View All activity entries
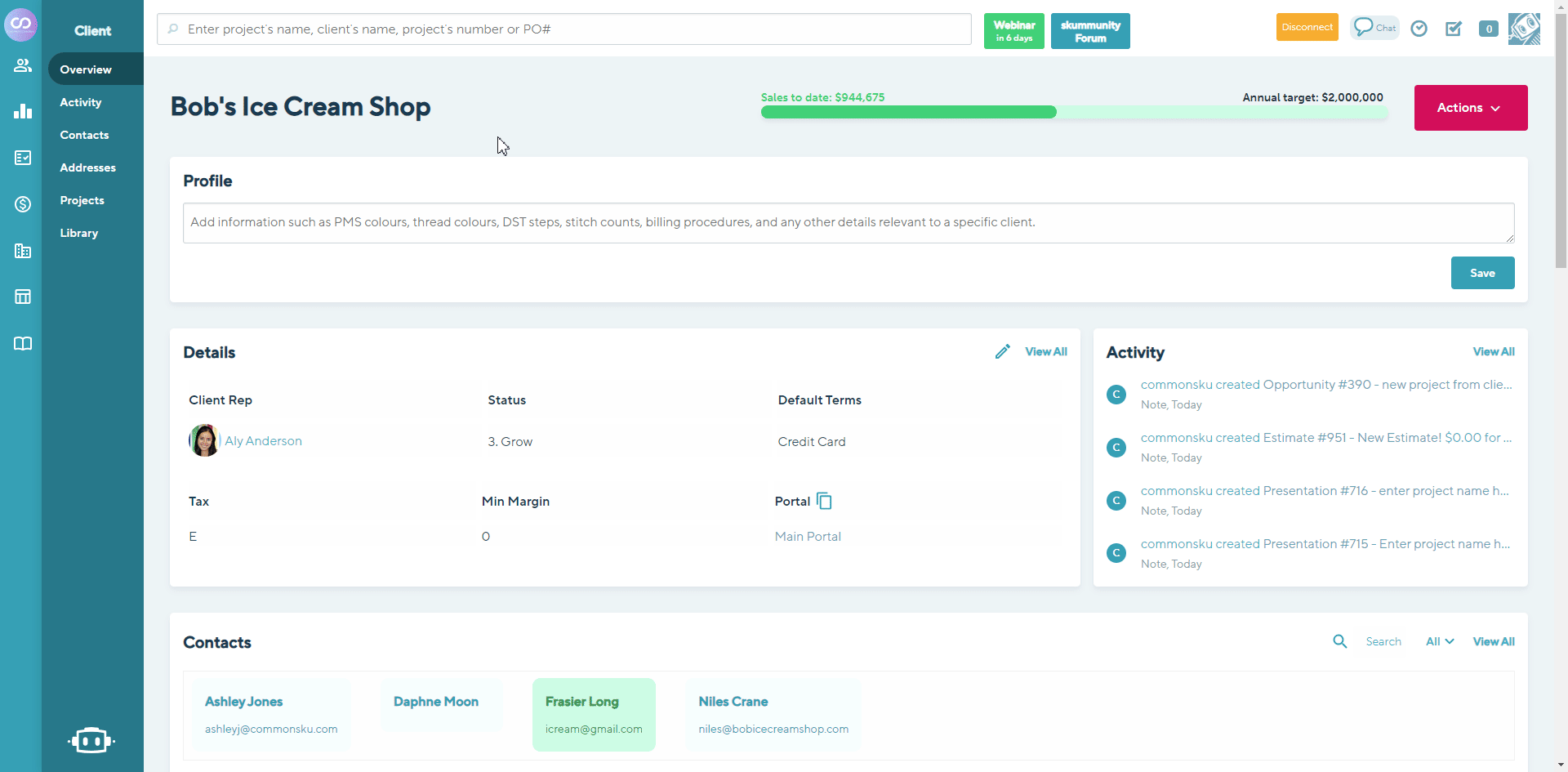 click(x=1493, y=351)
